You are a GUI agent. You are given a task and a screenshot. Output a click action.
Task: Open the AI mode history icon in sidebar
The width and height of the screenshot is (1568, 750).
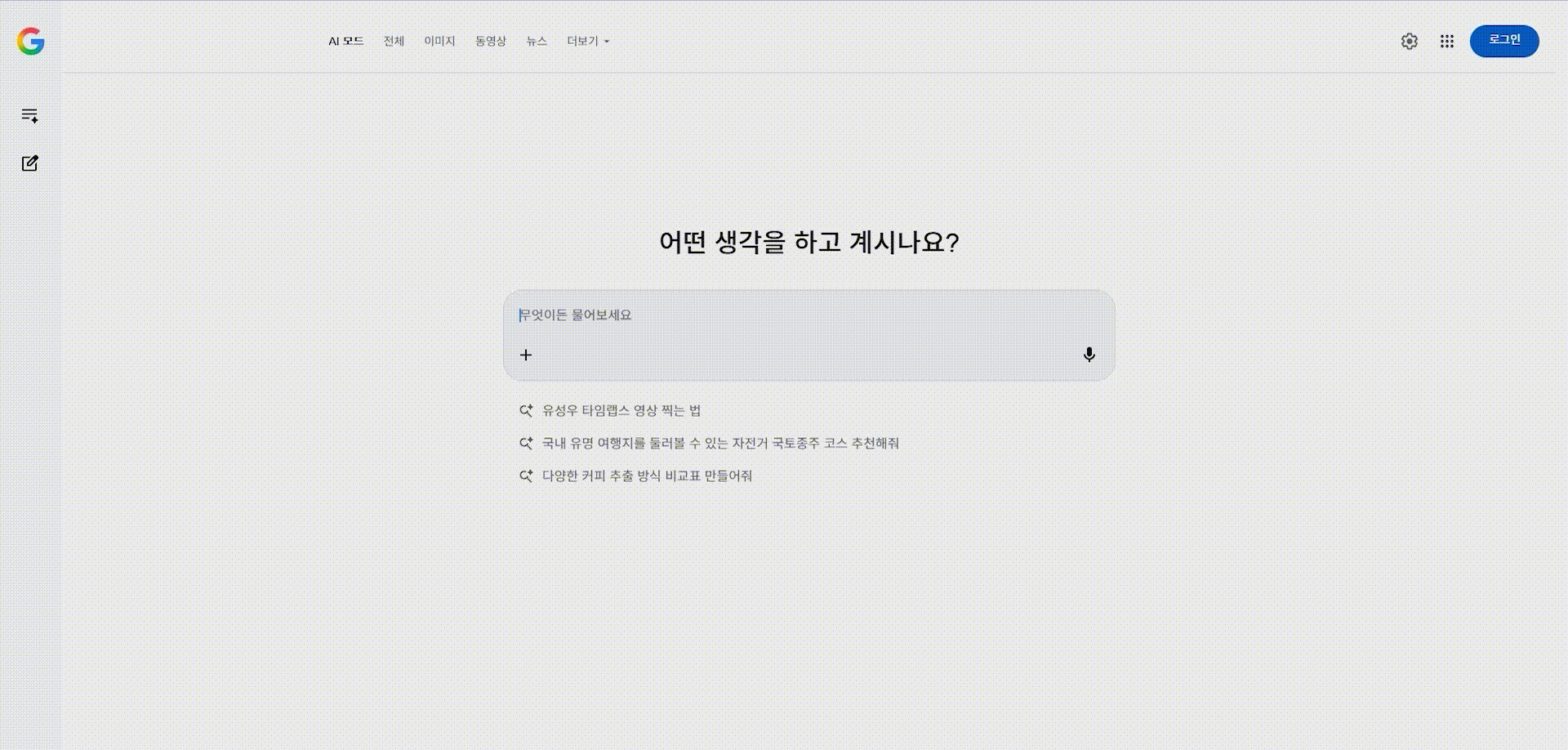pyautogui.click(x=30, y=115)
